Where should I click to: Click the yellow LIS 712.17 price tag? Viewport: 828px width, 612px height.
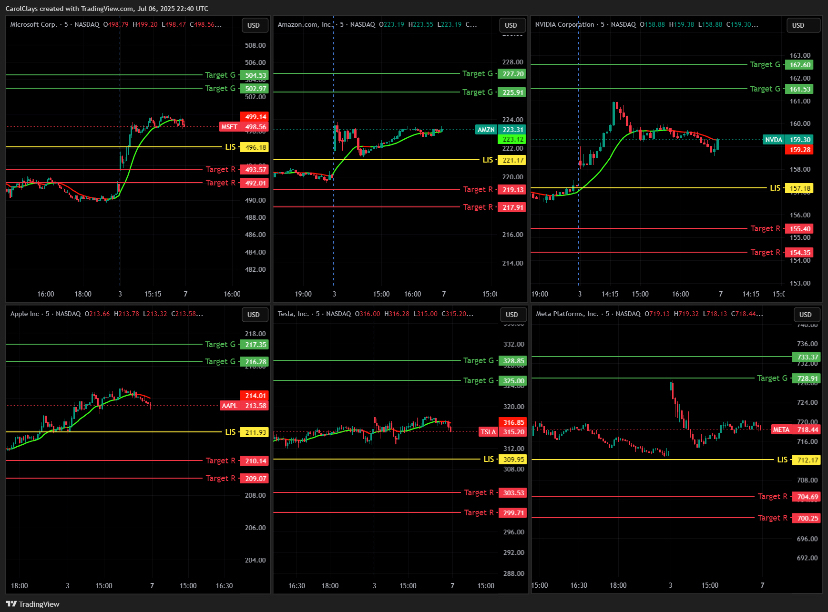coord(806,460)
